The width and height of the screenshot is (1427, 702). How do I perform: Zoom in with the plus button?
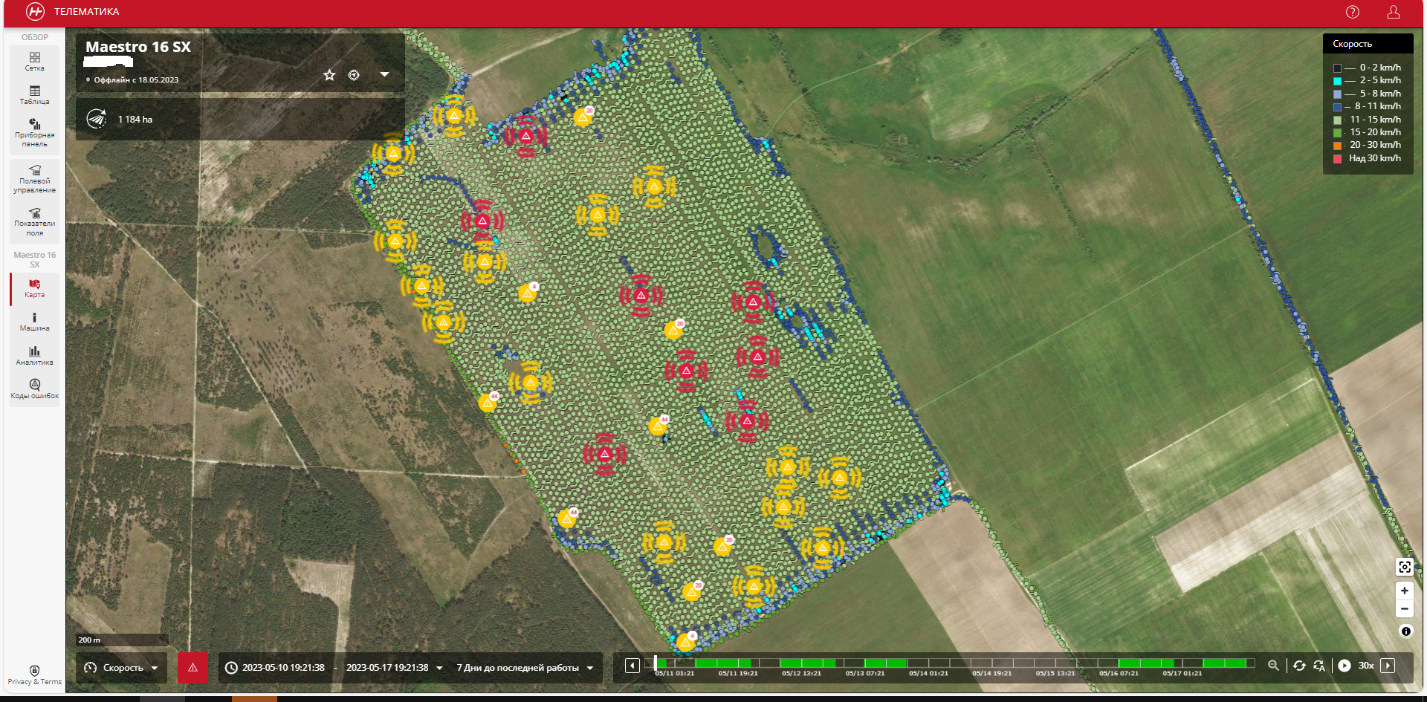pos(1405,591)
